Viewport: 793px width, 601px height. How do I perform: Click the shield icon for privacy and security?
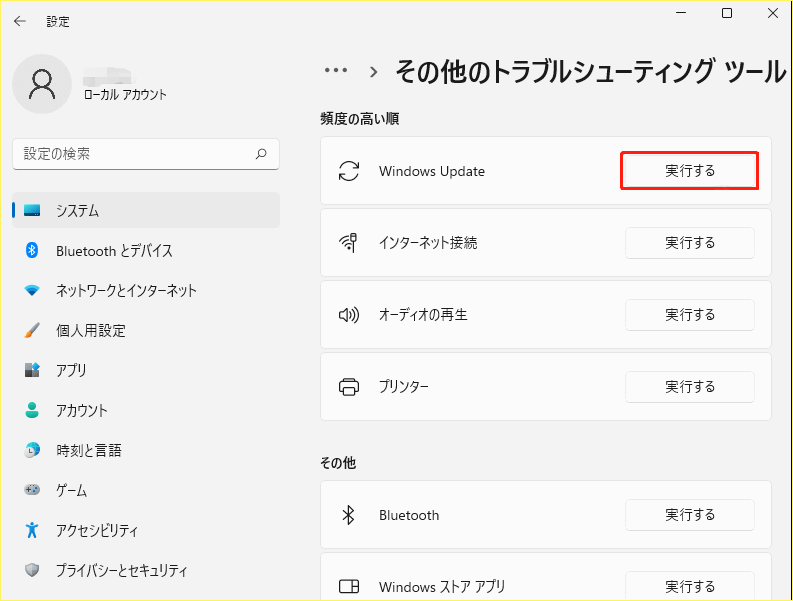pyautogui.click(x=32, y=571)
